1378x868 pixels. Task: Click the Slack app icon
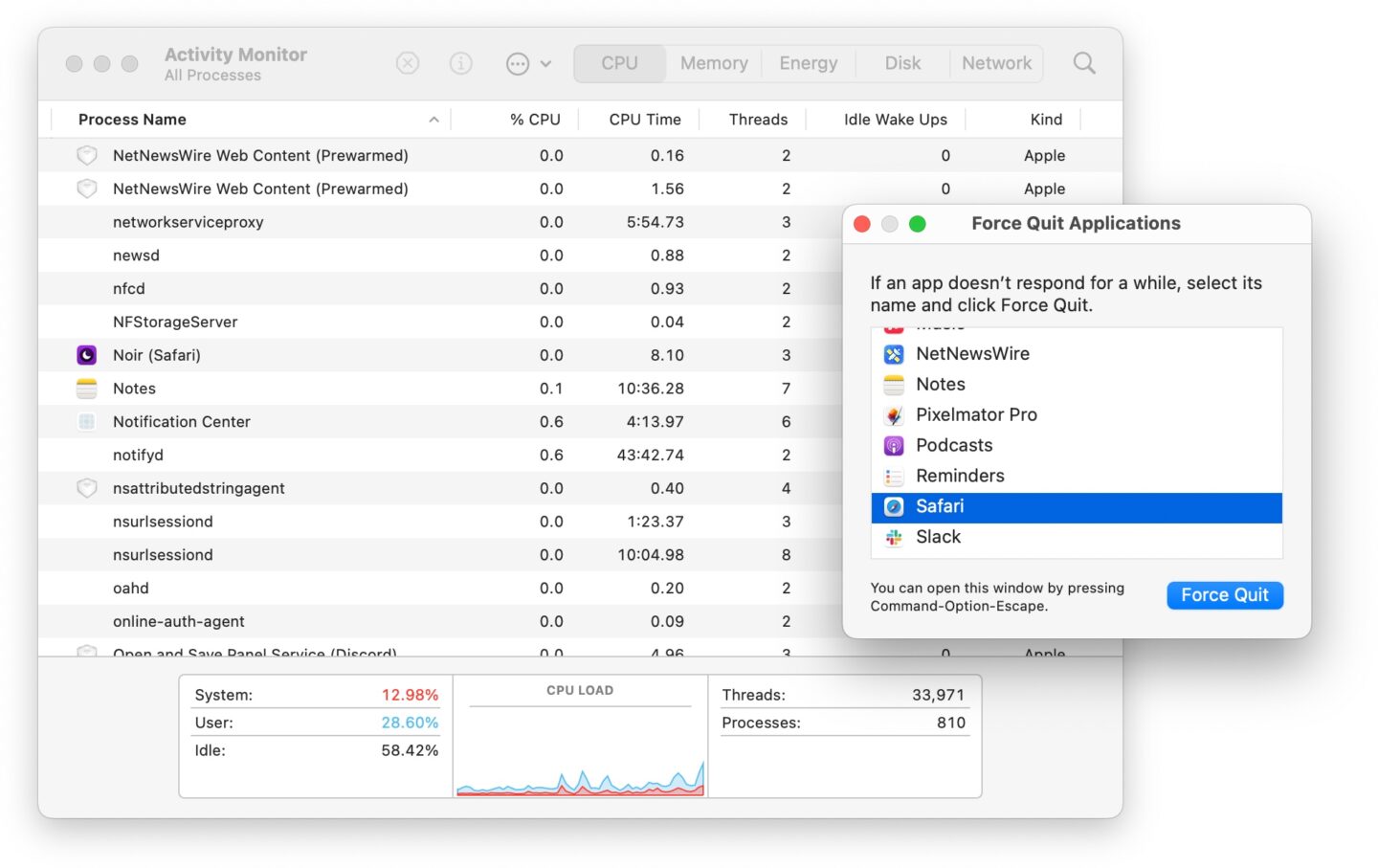894,537
